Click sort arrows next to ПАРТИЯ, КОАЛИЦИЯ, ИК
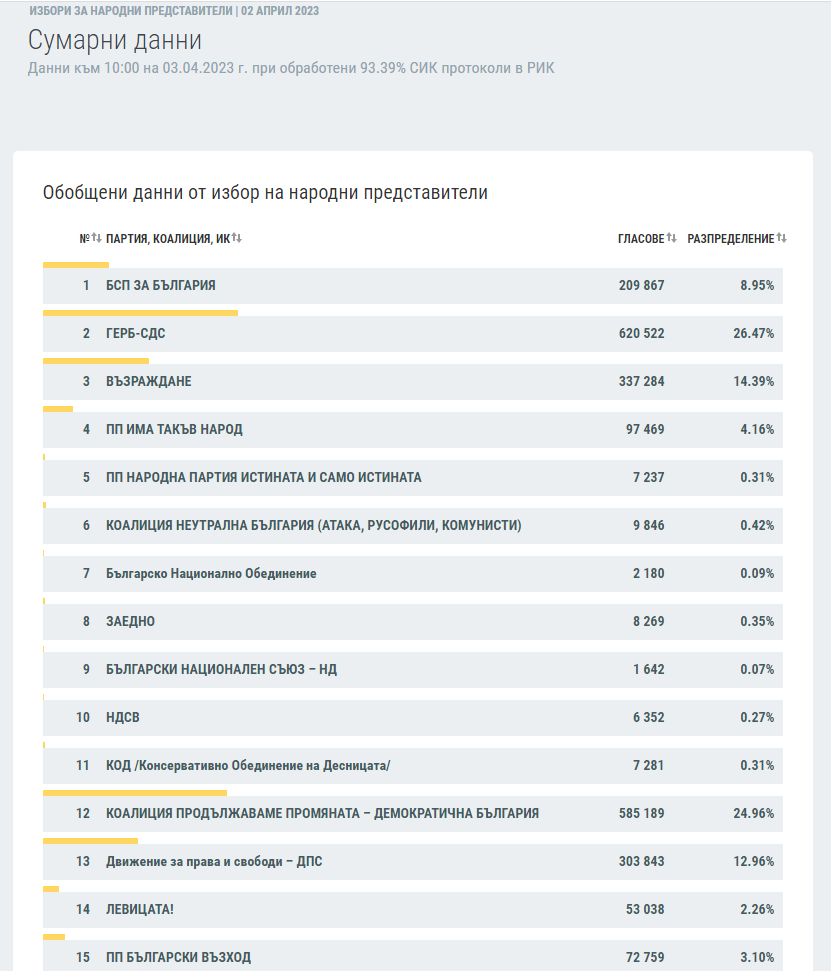 pos(238,238)
